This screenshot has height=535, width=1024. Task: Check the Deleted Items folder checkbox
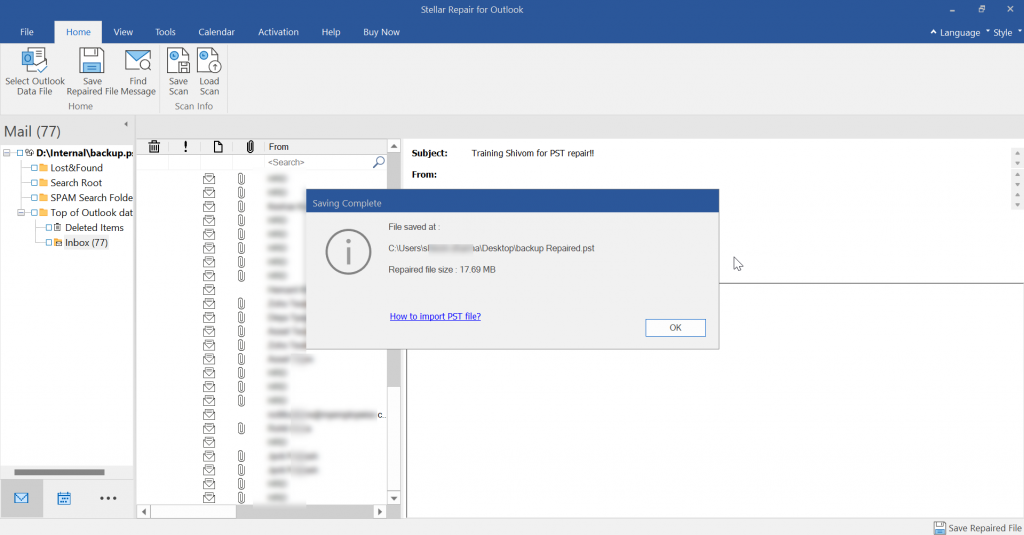pos(47,228)
